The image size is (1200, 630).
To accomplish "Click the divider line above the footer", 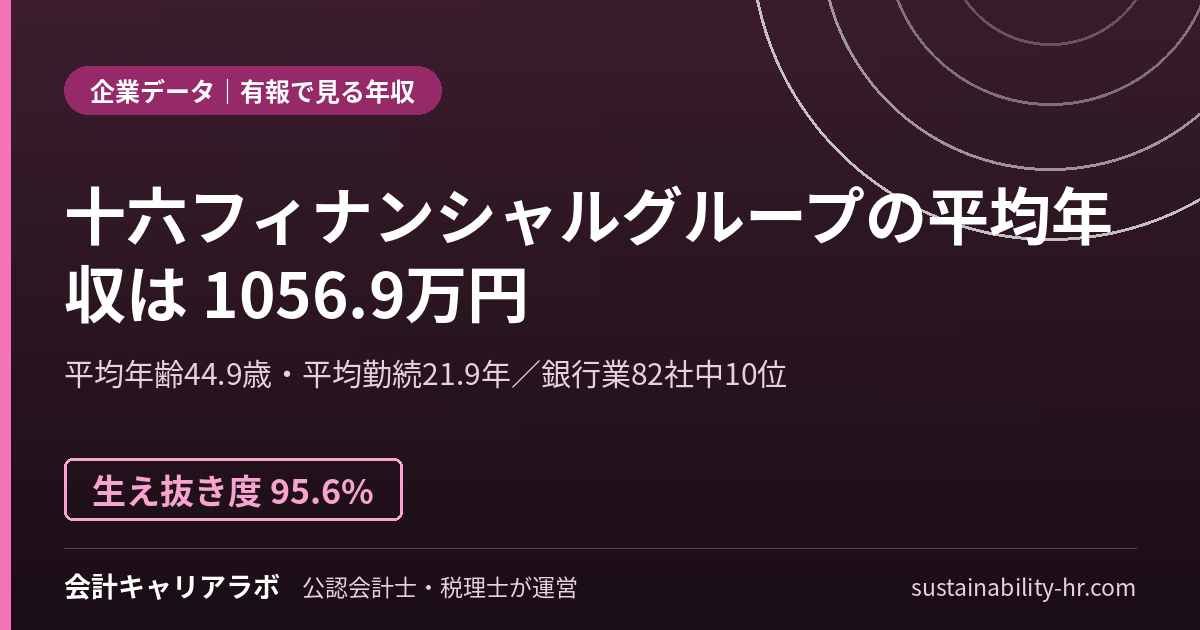I will tap(601, 548).
